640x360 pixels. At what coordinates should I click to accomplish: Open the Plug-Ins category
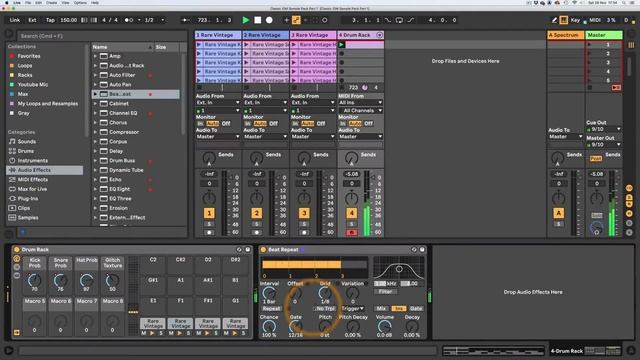click(x=28, y=198)
